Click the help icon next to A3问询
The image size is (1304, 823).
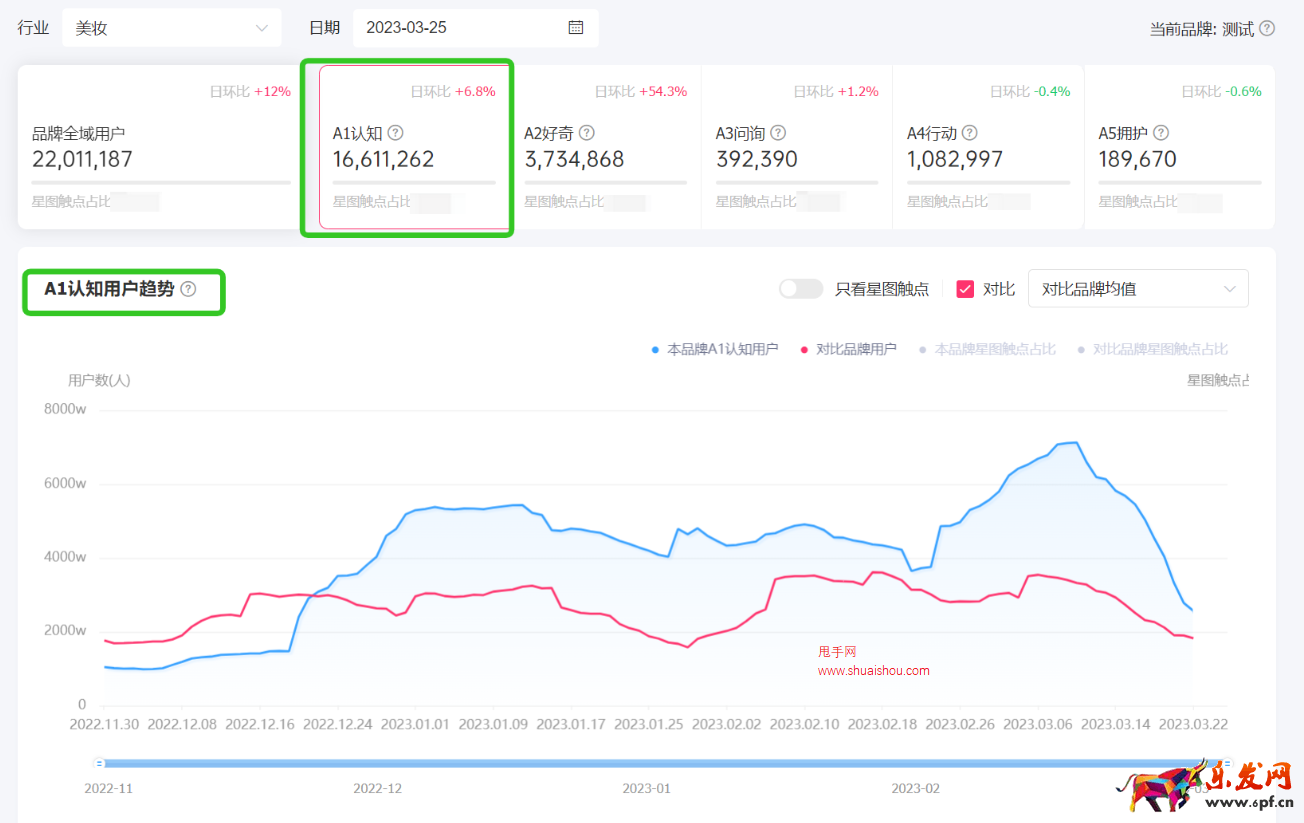(x=778, y=133)
